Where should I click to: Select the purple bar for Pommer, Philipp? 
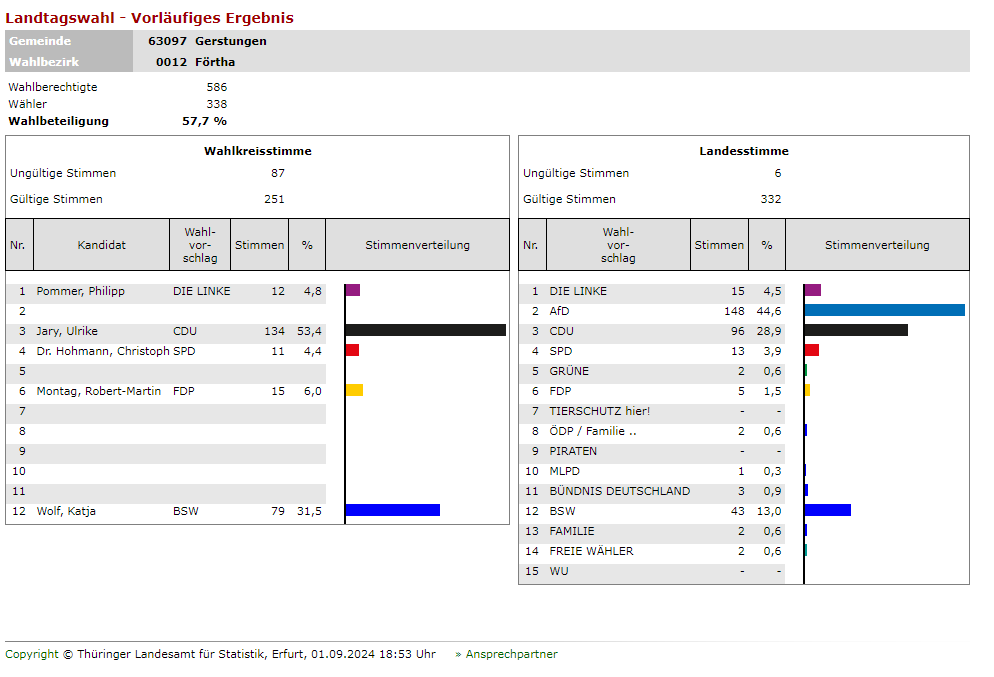point(352,290)
